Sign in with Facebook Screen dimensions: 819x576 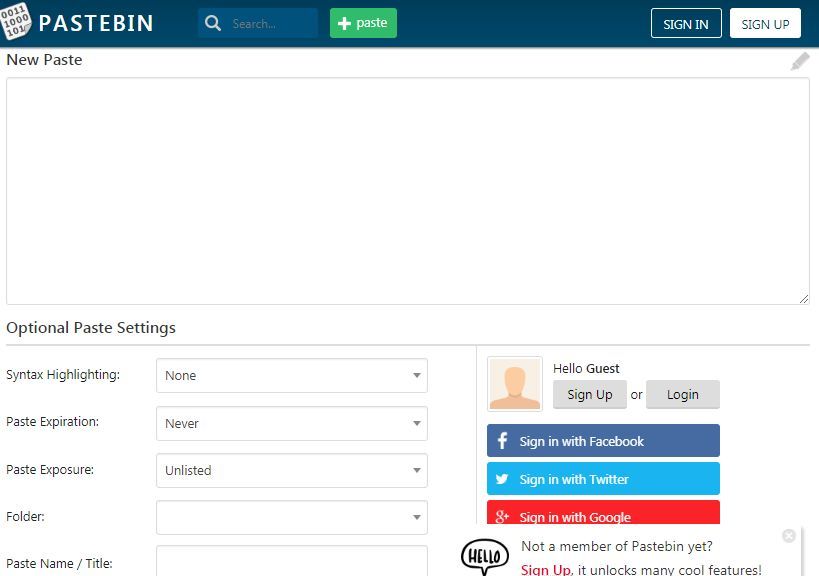(603, 441)
